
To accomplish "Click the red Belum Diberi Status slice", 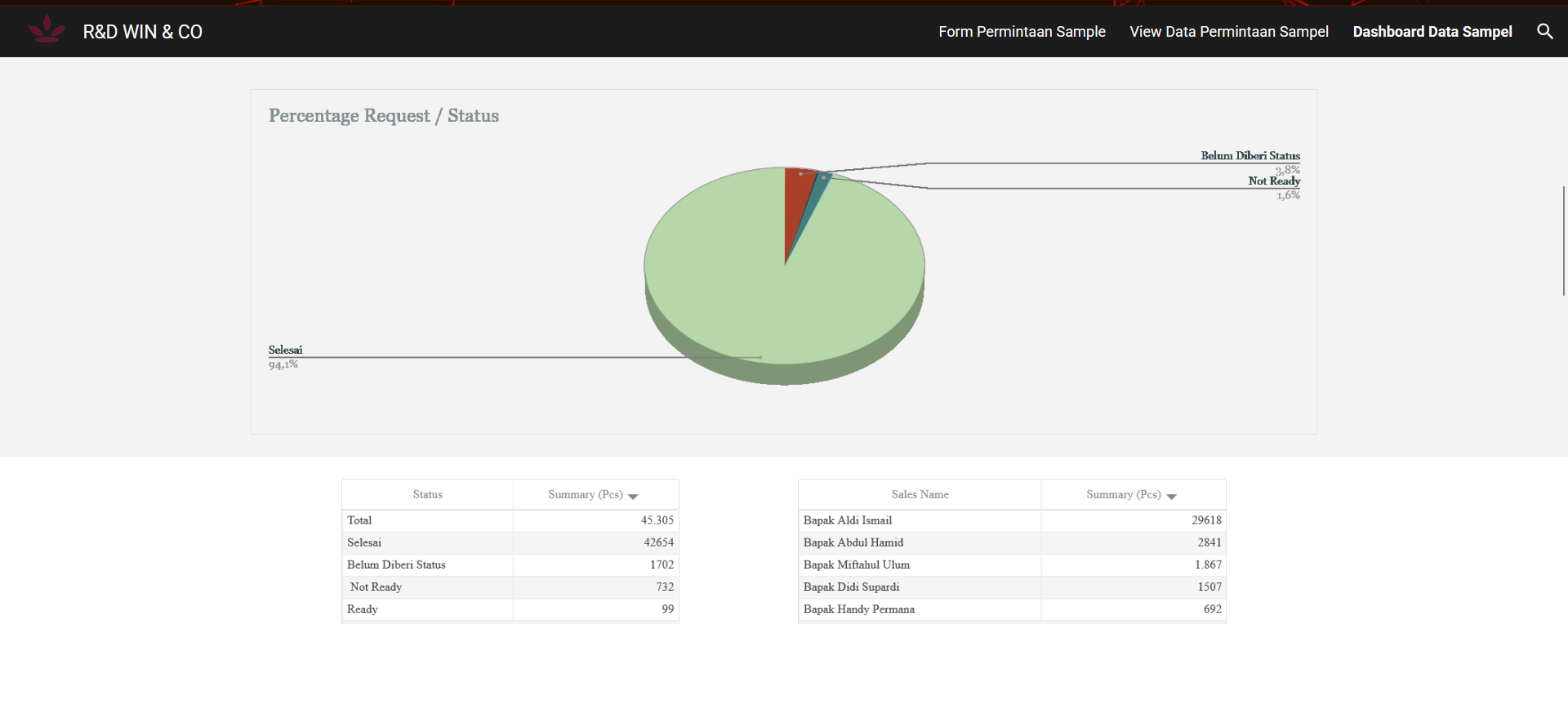I will pos(796,196).
